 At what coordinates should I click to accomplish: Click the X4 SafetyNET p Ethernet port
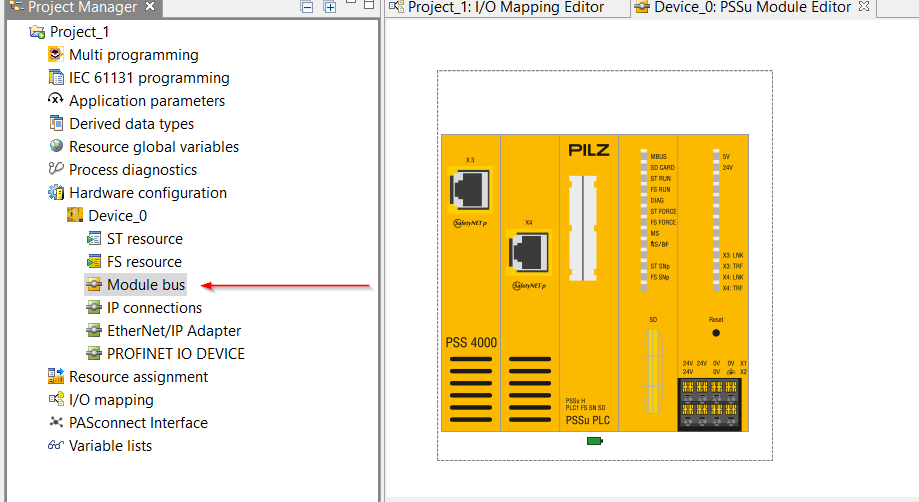tap(529, 252)
